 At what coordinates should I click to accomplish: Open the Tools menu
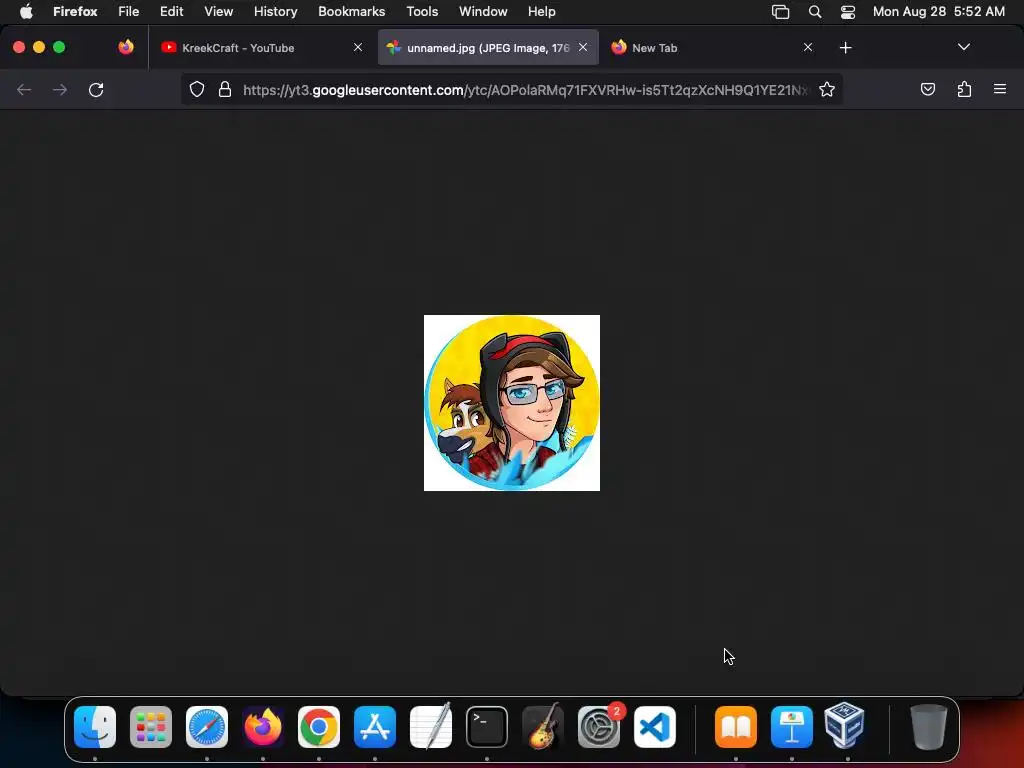[x=422, y=12]
